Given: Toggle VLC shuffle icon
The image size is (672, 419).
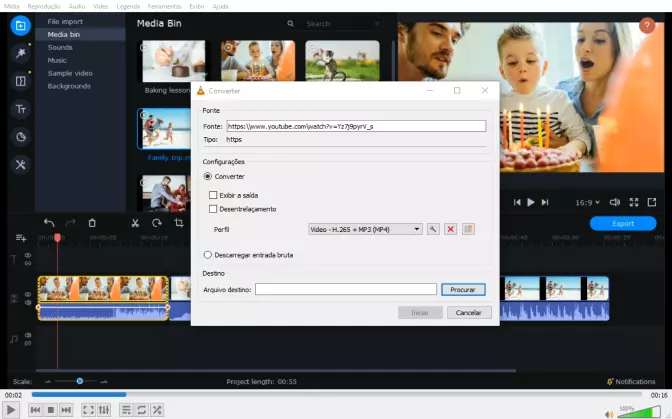Looking at the screenshot, I should point(157,410).
